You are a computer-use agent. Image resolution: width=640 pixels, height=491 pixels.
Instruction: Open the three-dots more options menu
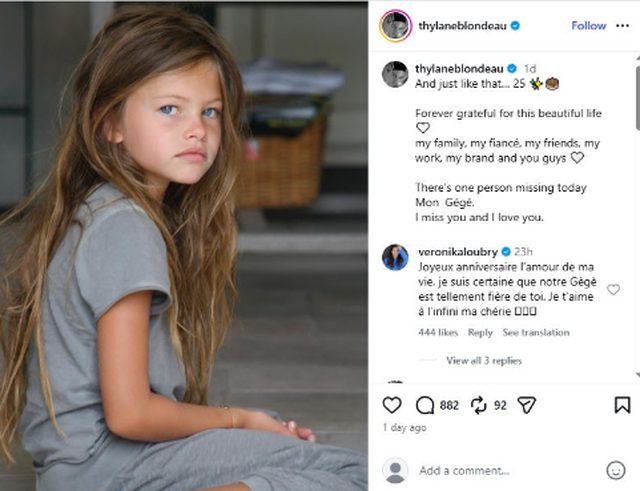point(622,26)
